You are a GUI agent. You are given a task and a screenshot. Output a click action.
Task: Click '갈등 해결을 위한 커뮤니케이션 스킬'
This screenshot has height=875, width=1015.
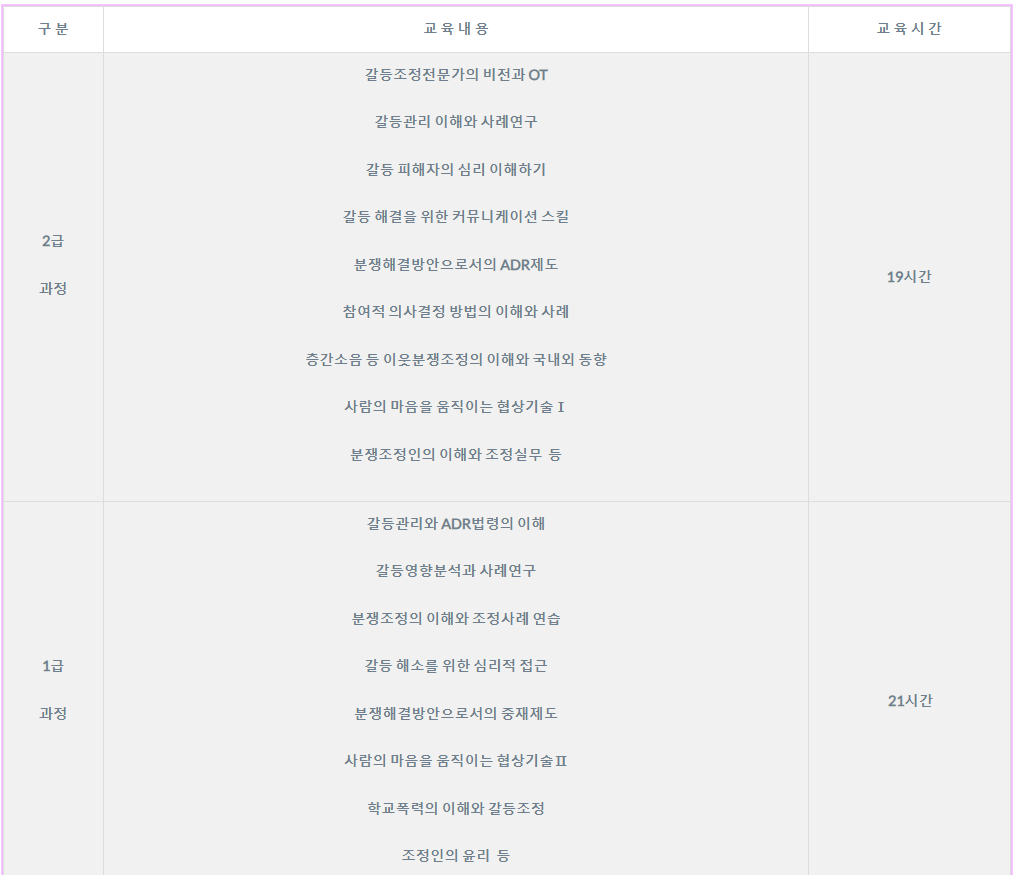click(456, 217)
